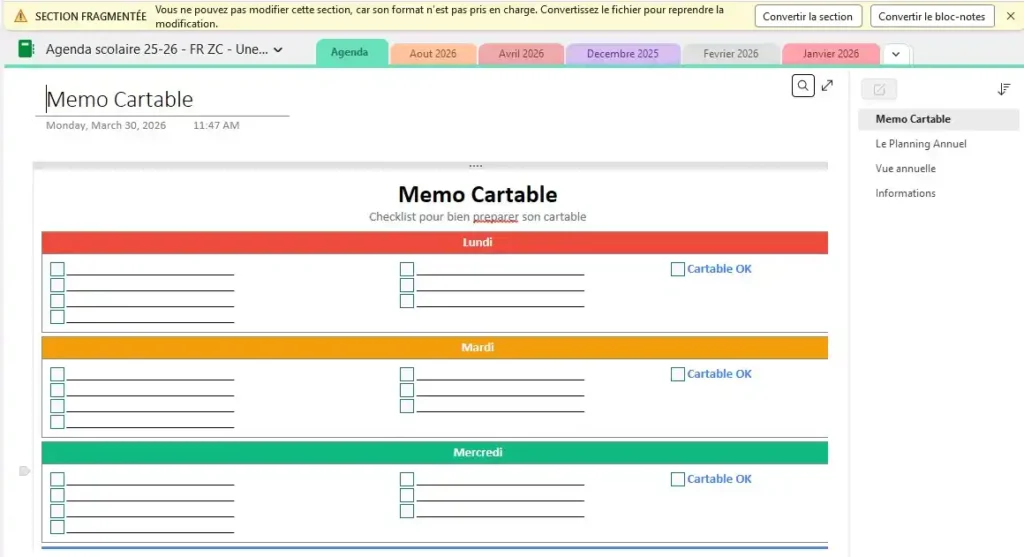Screen dimensions: 1024x557
Task: Click the Checklist pour bien preparer subtitle
Action: 477,217
